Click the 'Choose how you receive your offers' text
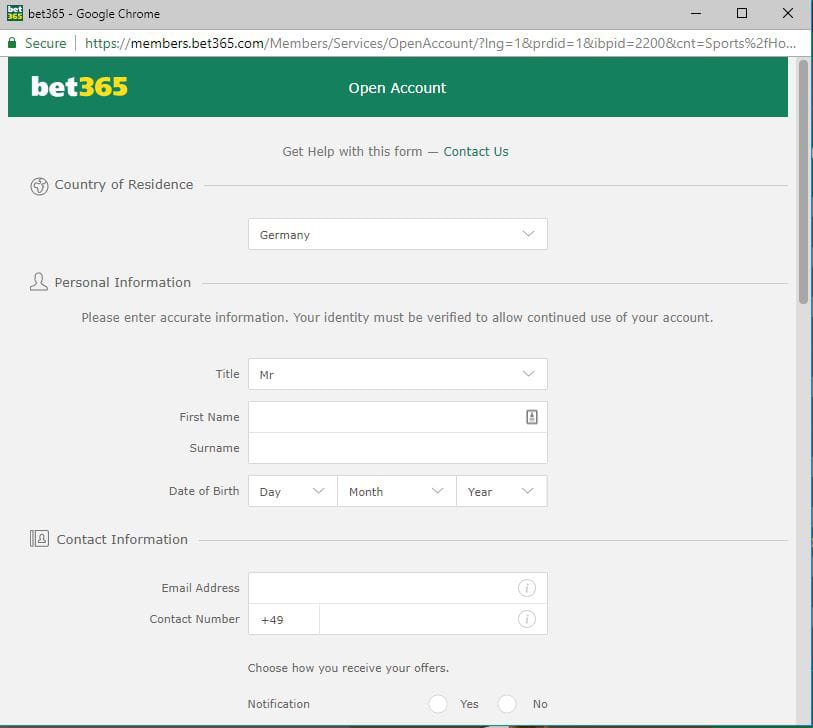Image resolution: width=813 pixels, height=728 pixels. pyautogui.click(x=348, y=668)
